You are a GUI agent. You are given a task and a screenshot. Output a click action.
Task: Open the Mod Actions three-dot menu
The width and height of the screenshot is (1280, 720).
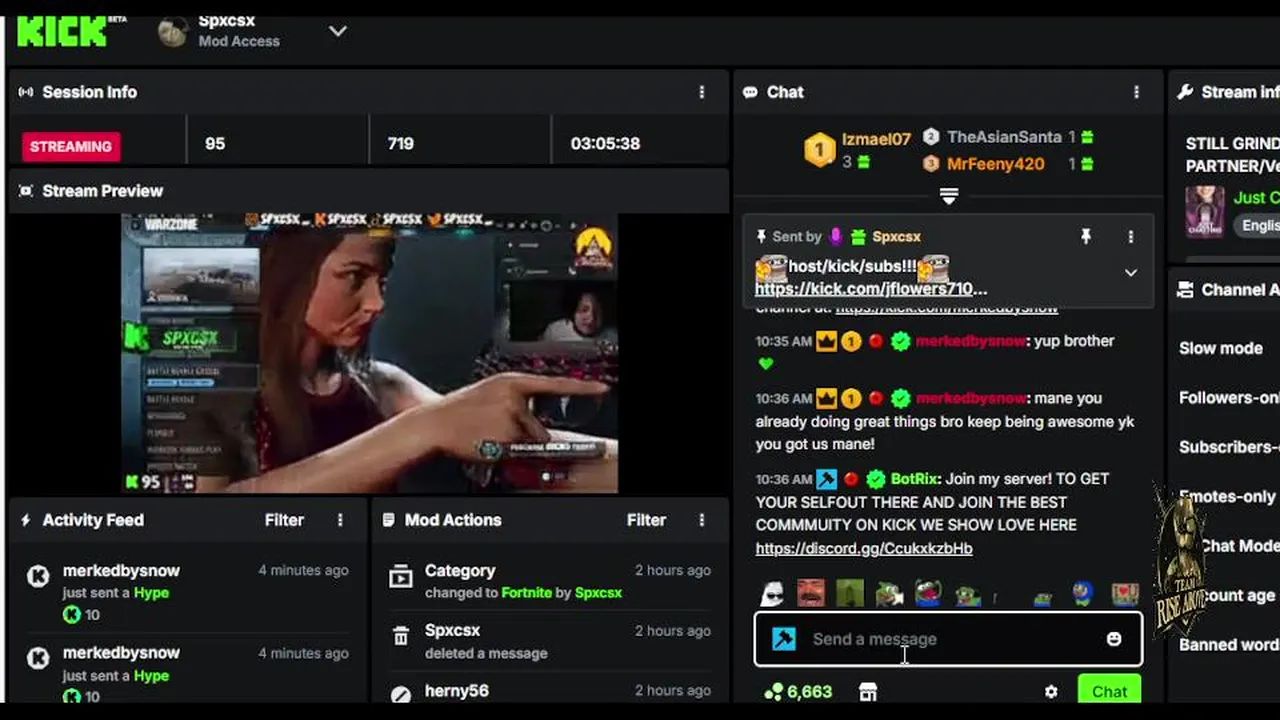(701, 520)
